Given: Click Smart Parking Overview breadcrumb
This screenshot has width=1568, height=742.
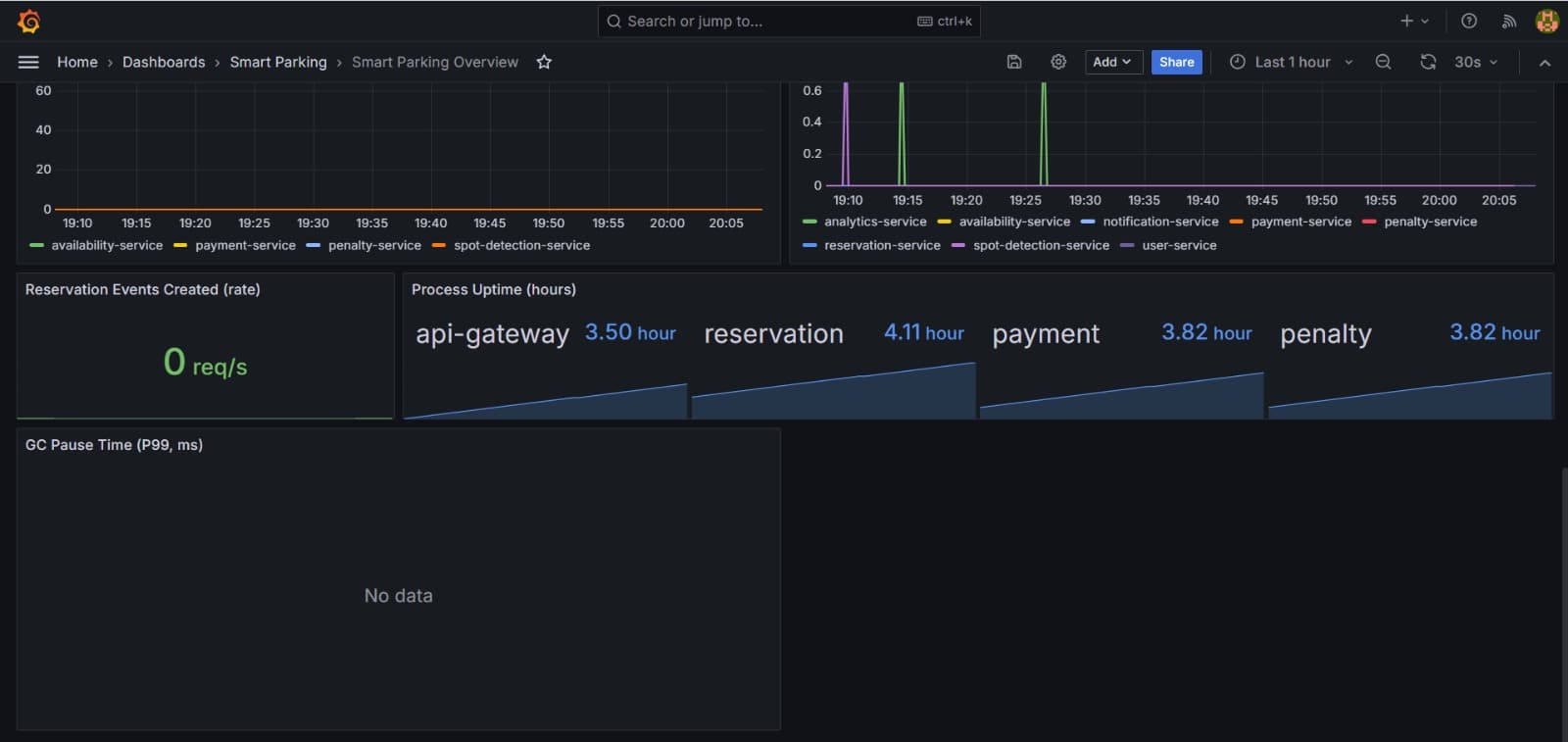Looking at the screenshot, I should click(x=435, y=62).
